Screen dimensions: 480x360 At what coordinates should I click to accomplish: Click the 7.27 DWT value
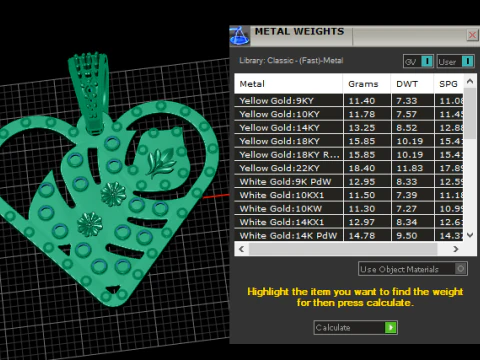pos(406,209)
